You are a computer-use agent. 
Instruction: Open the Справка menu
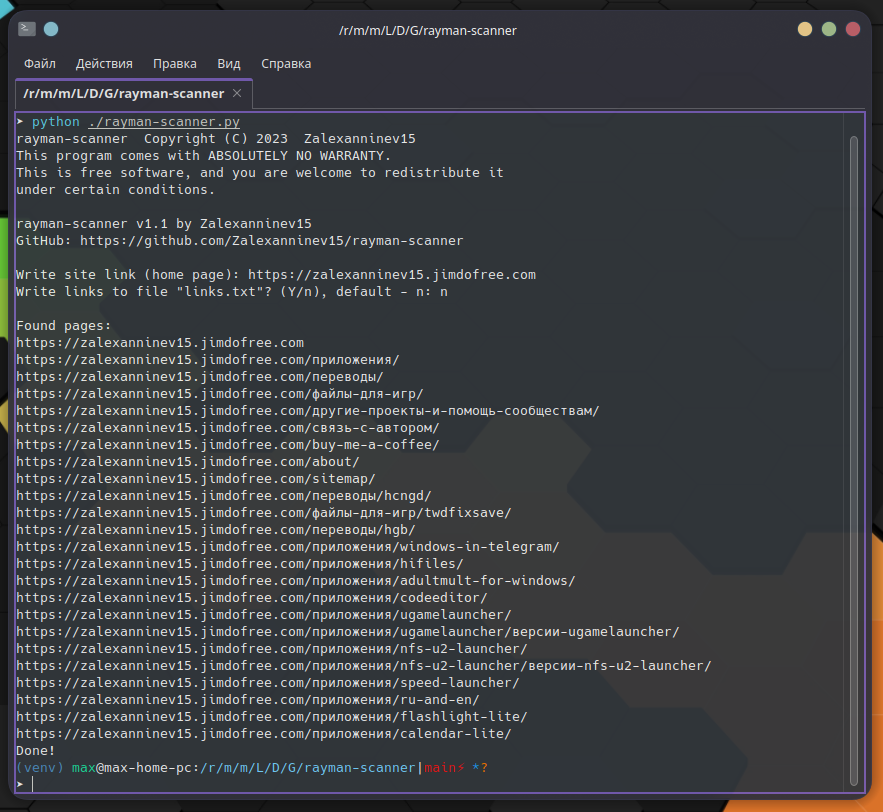286,64
